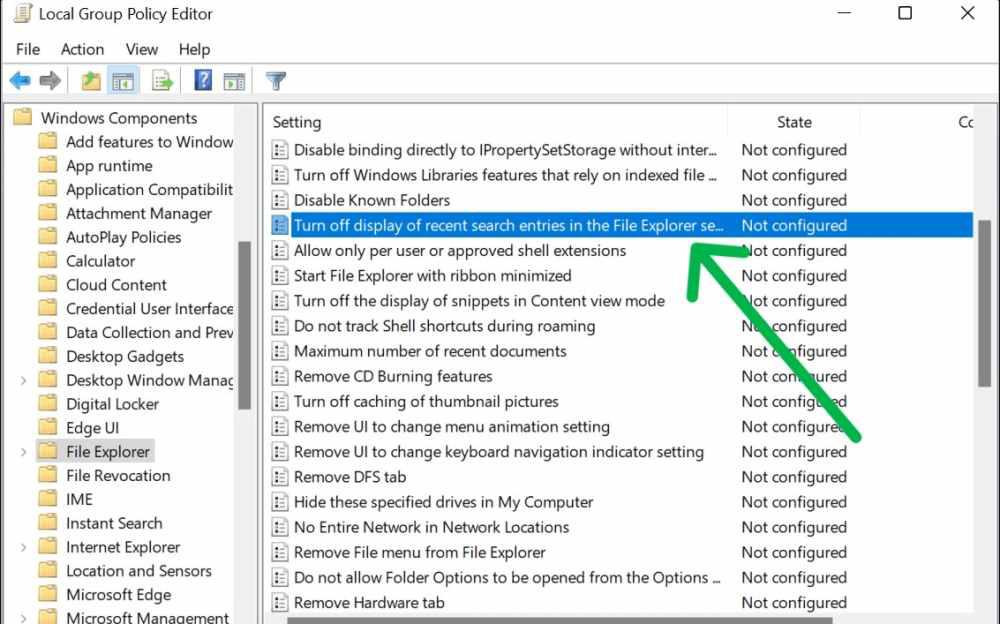Expand the Desktop Window Manager tree node
Screen dimensions: 1000x624
pyautogui.click(x=24, y=380)
